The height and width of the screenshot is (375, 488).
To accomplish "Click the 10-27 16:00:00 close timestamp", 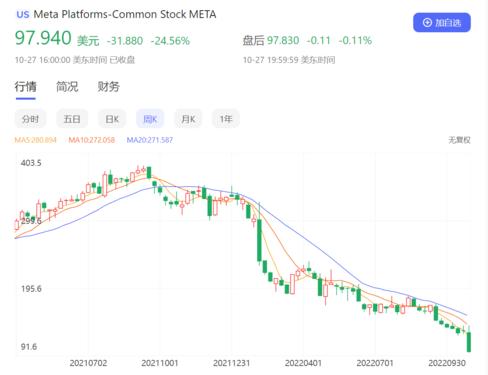I will click(75, 60).
